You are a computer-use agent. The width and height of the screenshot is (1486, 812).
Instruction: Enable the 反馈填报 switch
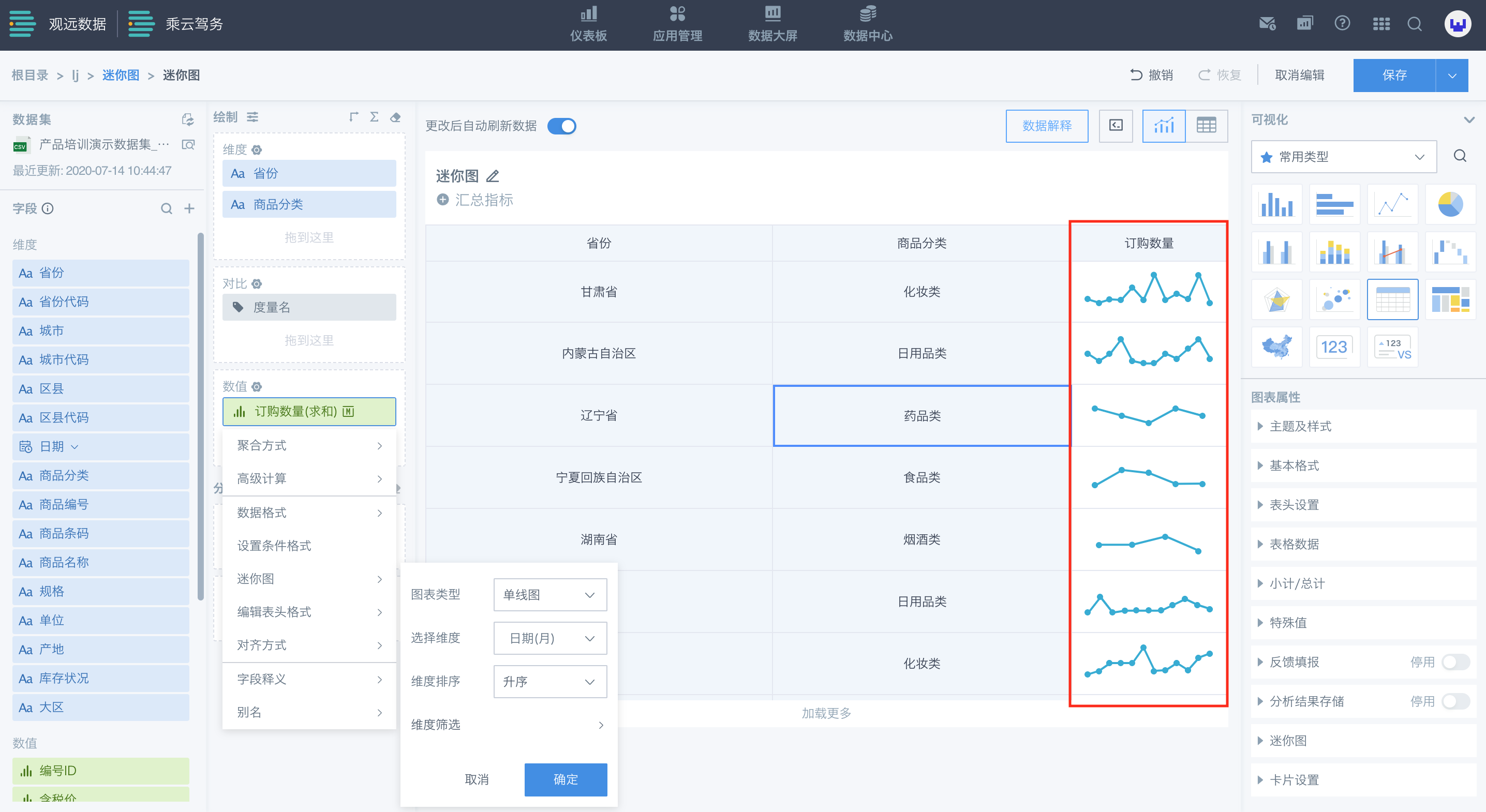pyautogui.click(x=1455, y=662)
